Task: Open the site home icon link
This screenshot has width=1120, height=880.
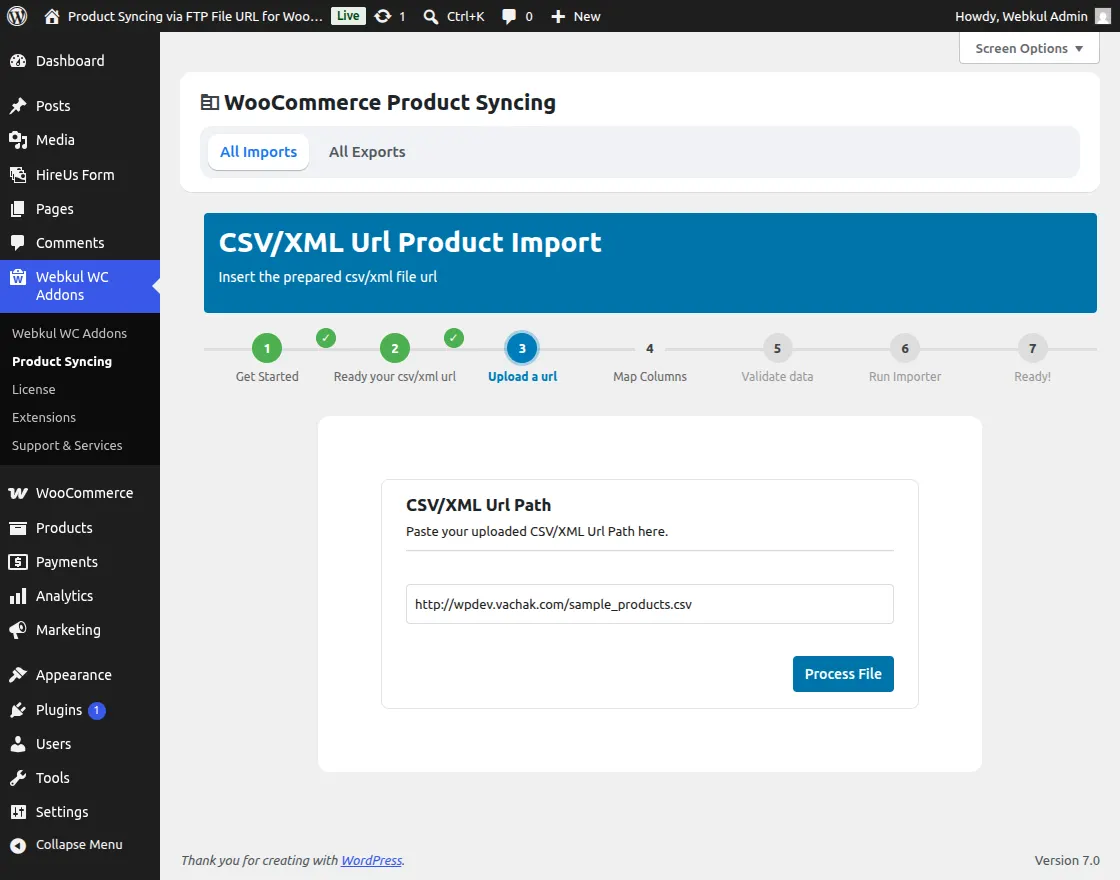Action: [x=51, y=16]
